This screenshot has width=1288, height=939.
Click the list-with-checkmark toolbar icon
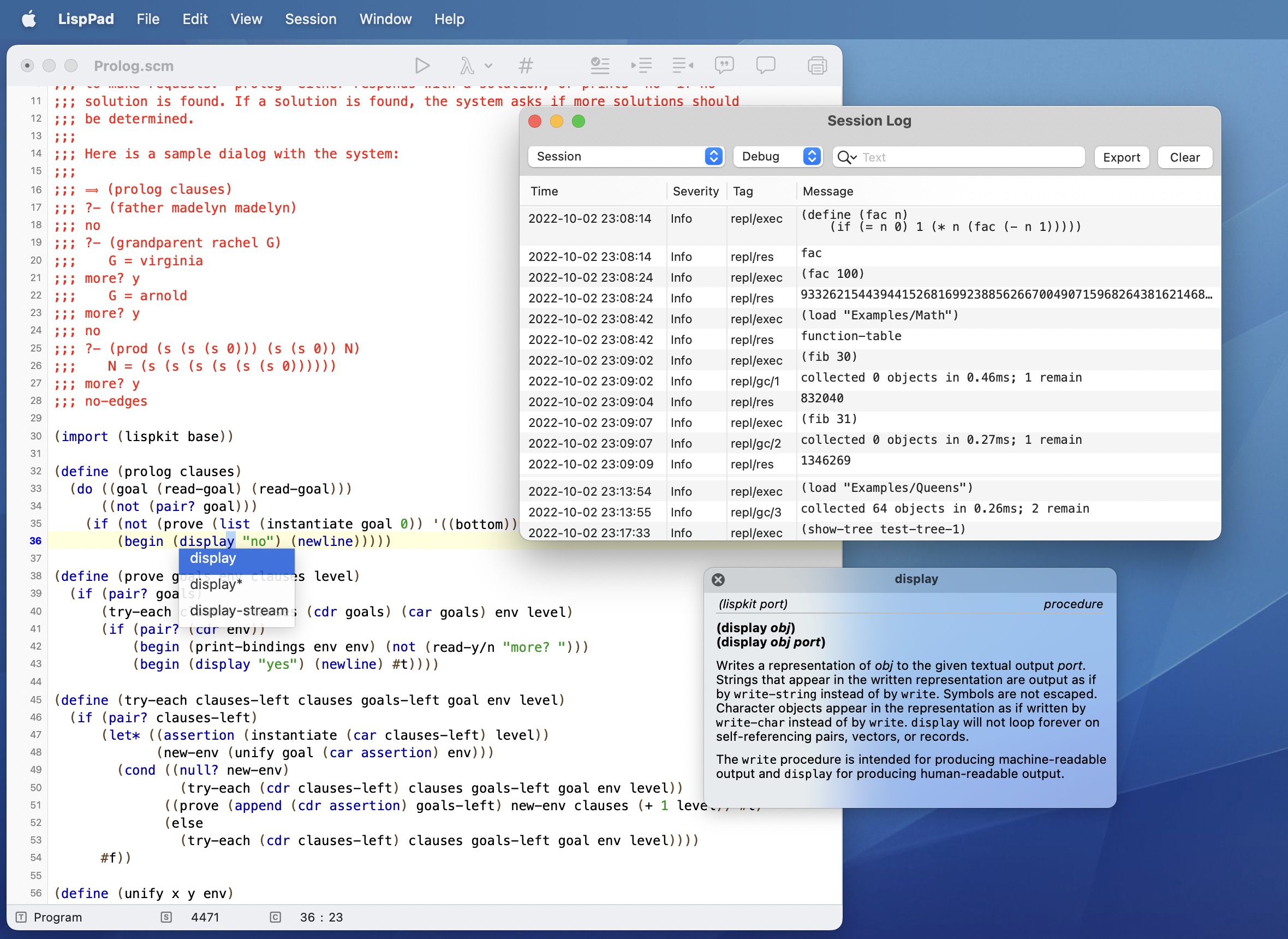click(599, 66)
